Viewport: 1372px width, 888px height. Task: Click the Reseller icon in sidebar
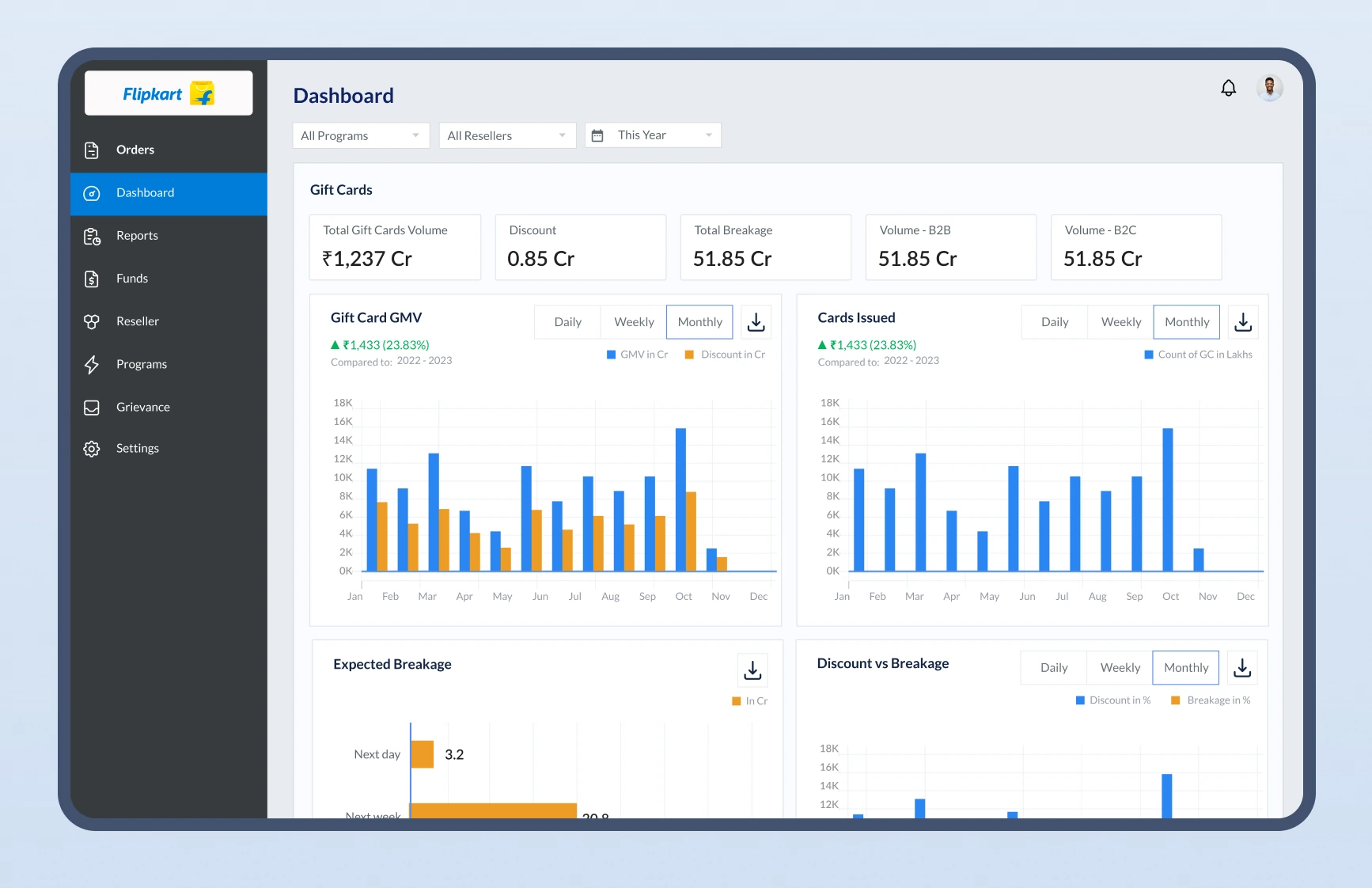click(x=92, y=321)
